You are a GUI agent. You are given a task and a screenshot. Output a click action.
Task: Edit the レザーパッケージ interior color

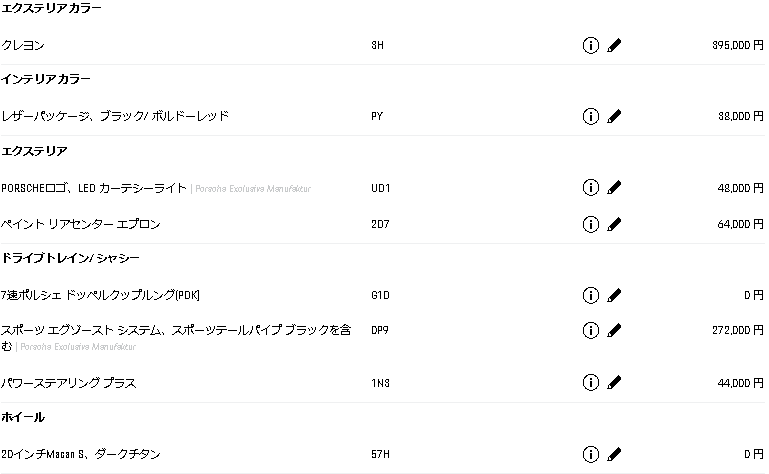[x=614, y=116]
